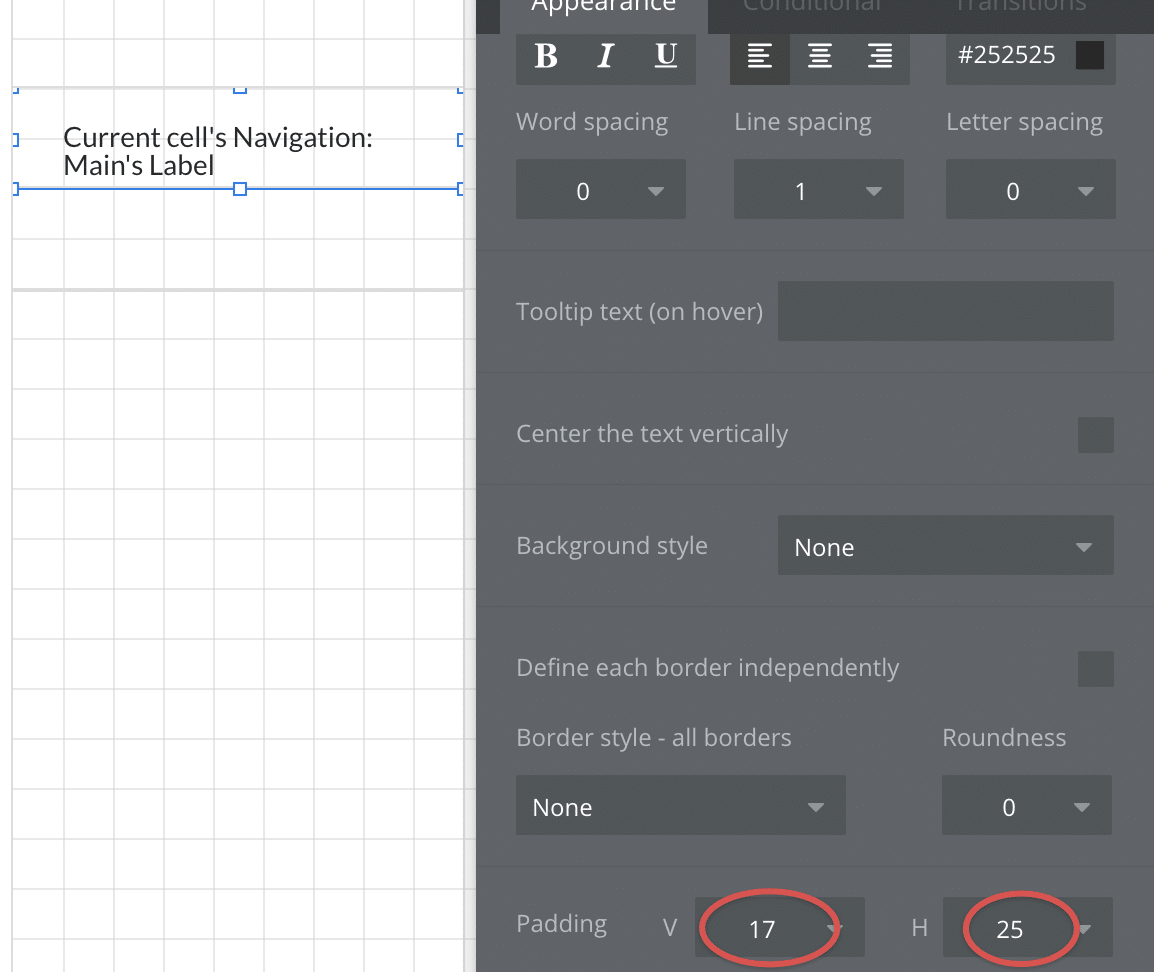Toggle underline text formatting
The image size is (1154, 972).
[666, 56]
